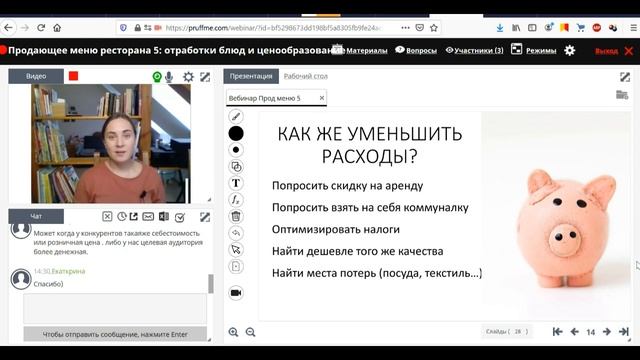Image resolution: width=640 pixels, height=360 pixels.
Task: Switch to Рабочий стол tab
Action: 306,76
